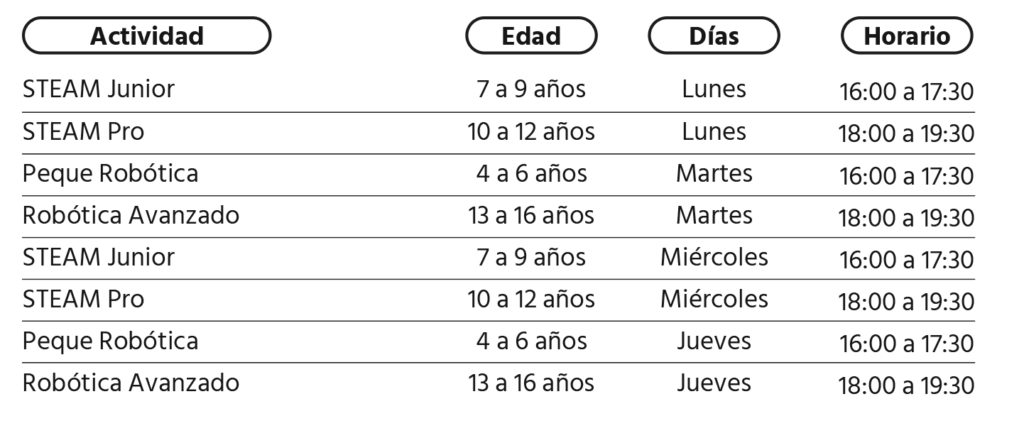
Task: Select 13 a 16 años on the Jueves row
Action: pos(531,382)
